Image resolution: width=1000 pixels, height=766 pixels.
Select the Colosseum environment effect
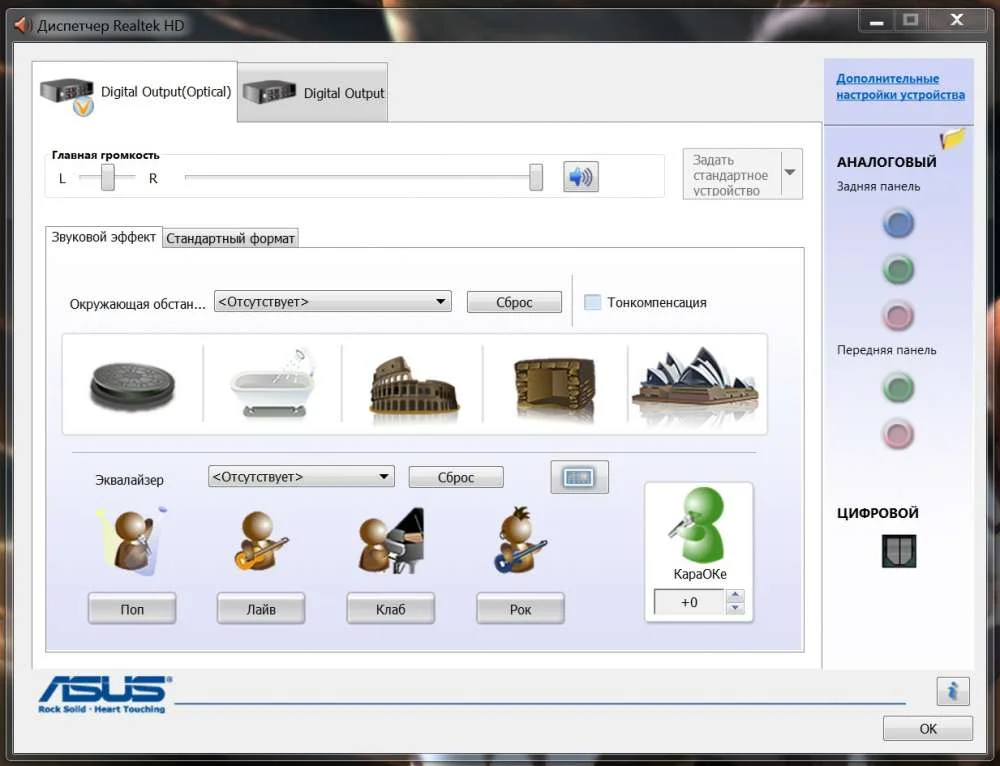pyautogui.click(x=413, y=386)
